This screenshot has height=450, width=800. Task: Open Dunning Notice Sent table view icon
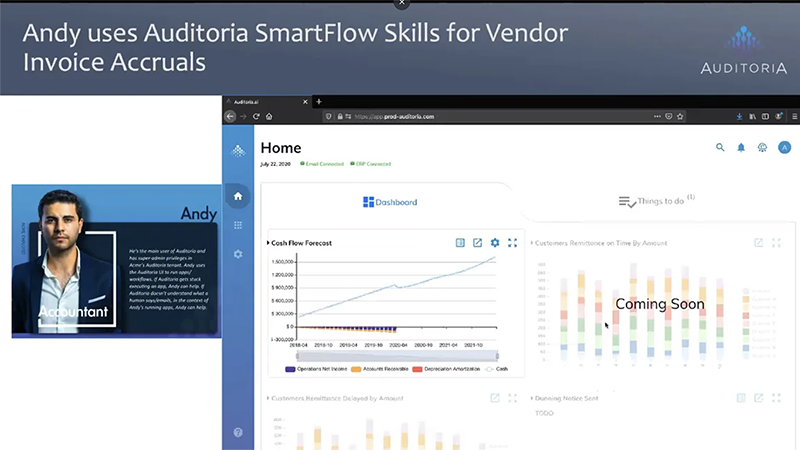coord(741,398)
